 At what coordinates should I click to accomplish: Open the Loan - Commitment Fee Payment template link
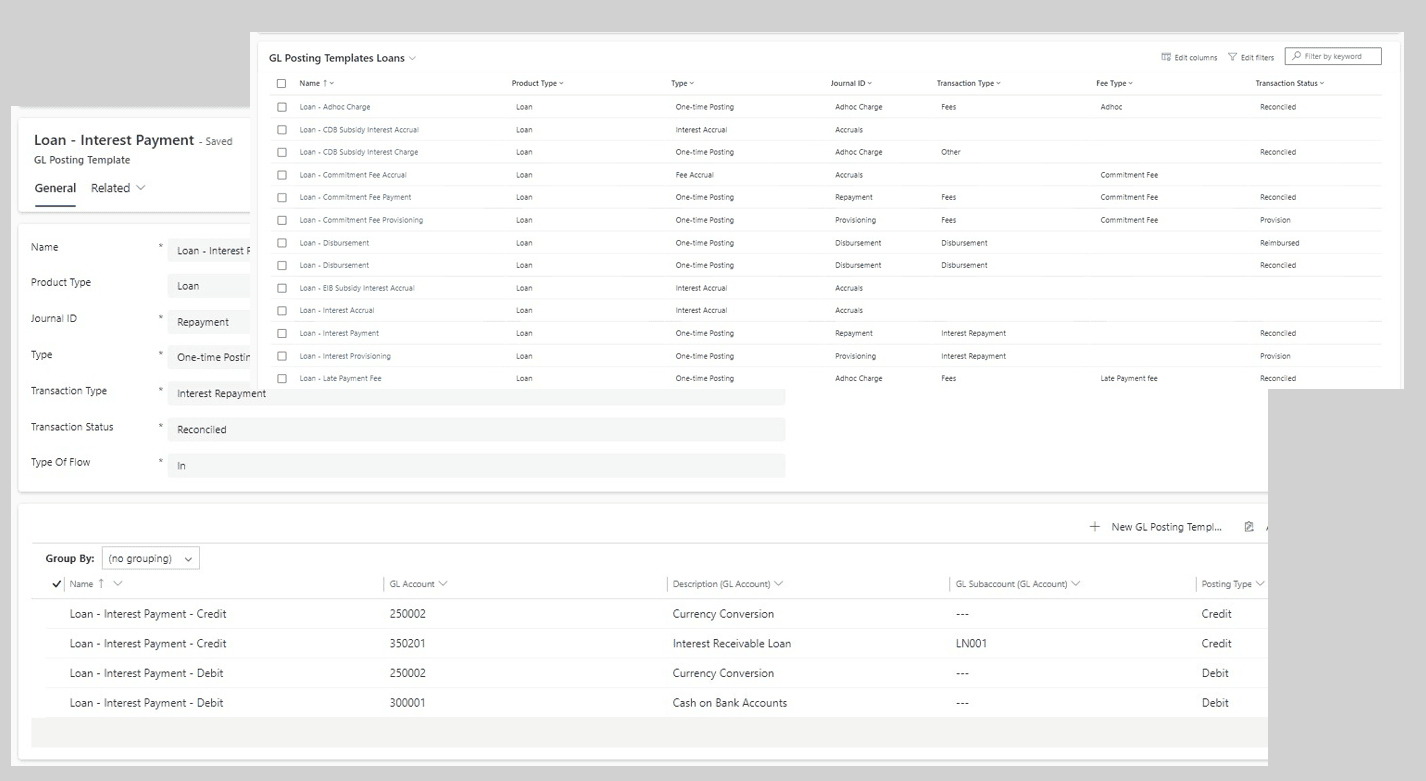click(x=355, y=198)
